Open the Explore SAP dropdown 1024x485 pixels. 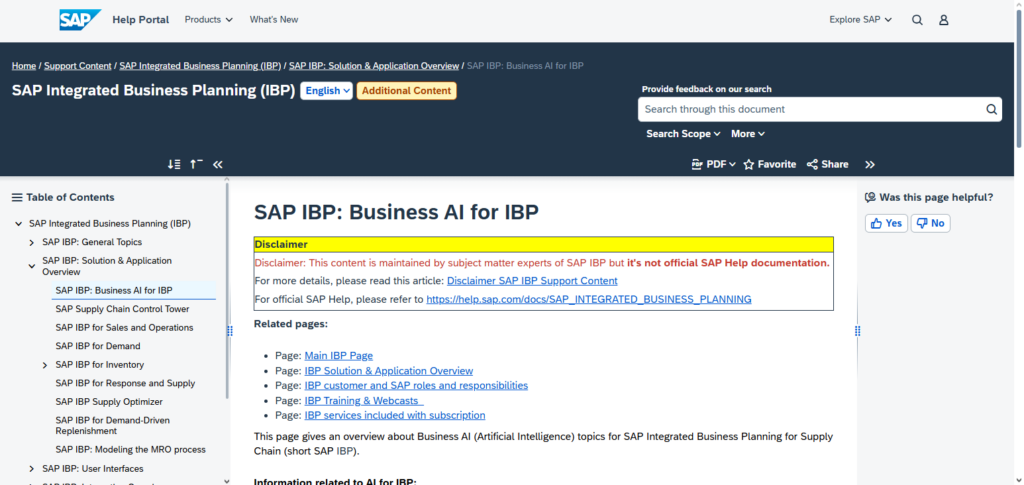861,20
